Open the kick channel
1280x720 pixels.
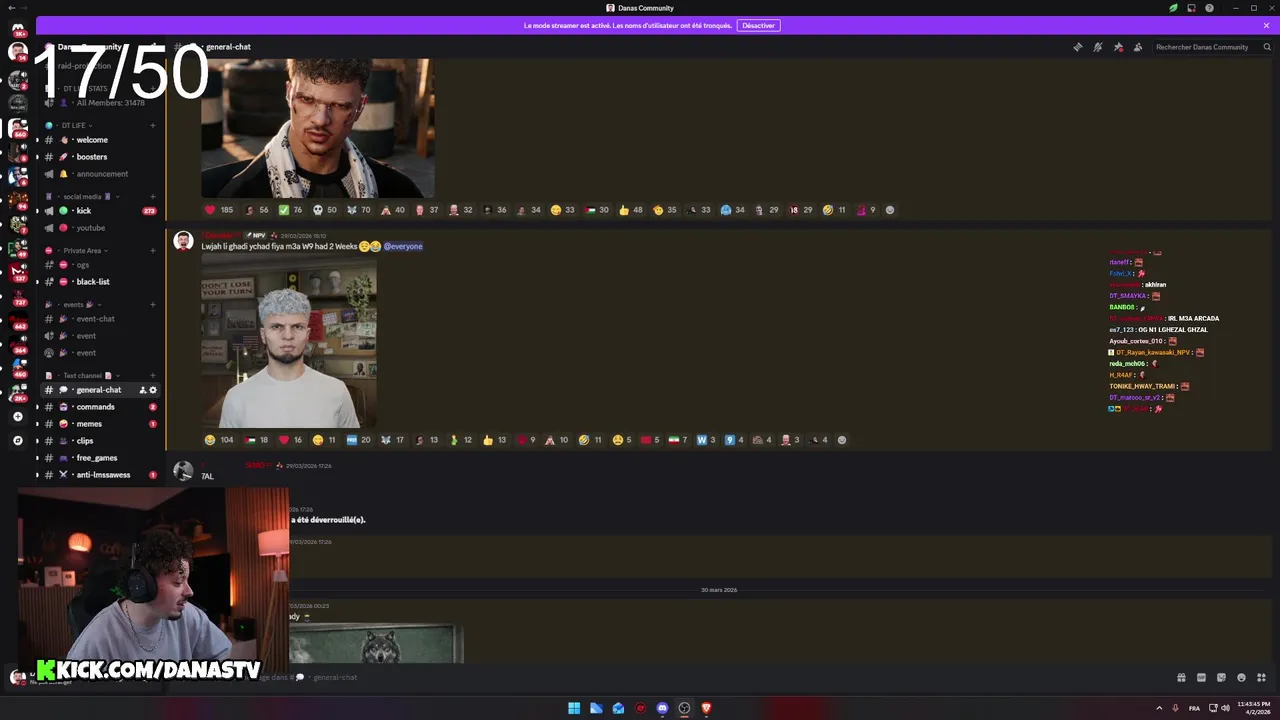tap(98, 211)
